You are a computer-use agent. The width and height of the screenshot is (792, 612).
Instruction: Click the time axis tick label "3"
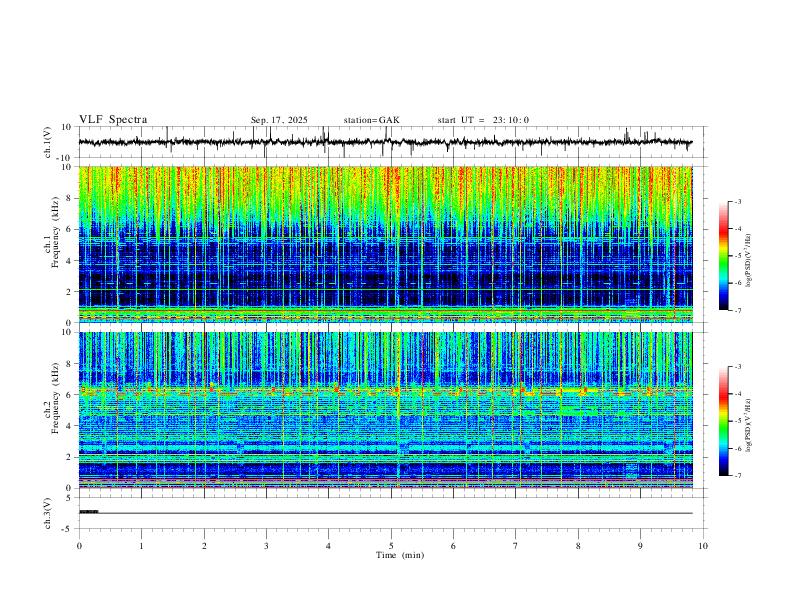(266, 546)
